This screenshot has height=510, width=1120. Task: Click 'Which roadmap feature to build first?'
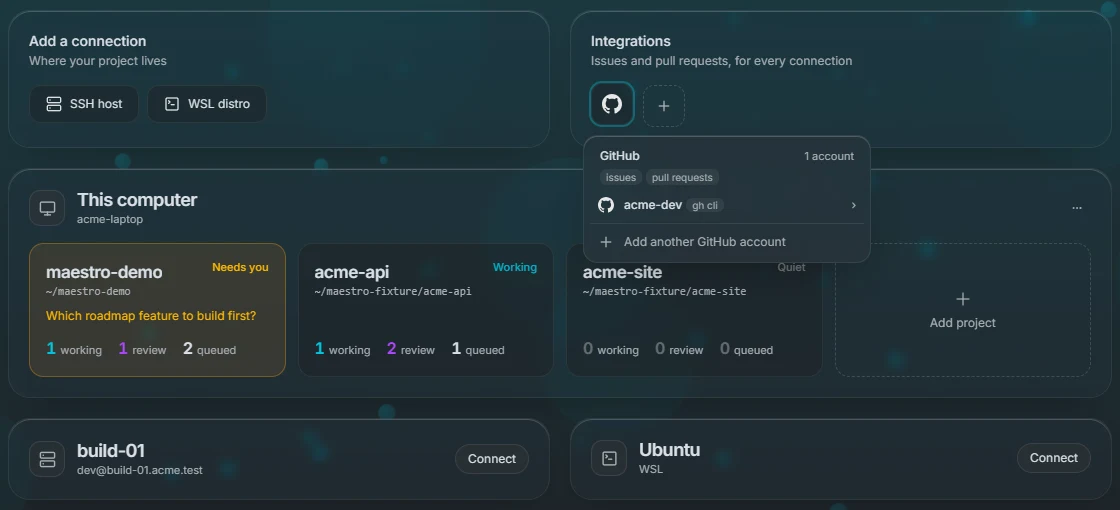pos(151,316)
